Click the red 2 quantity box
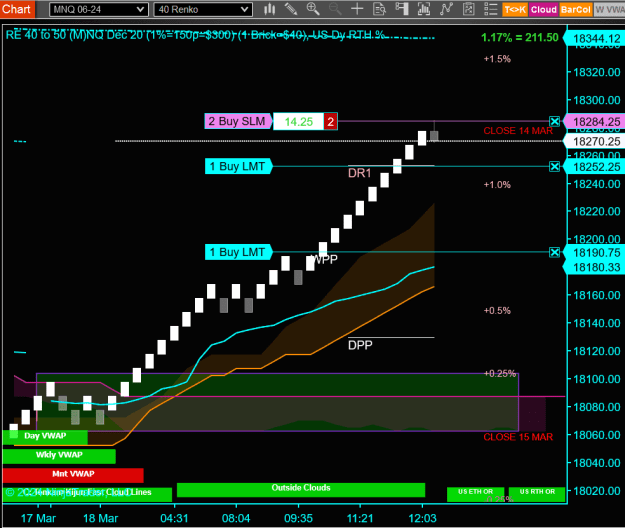This screenshot has height=528, width=625. coord(330,122)
